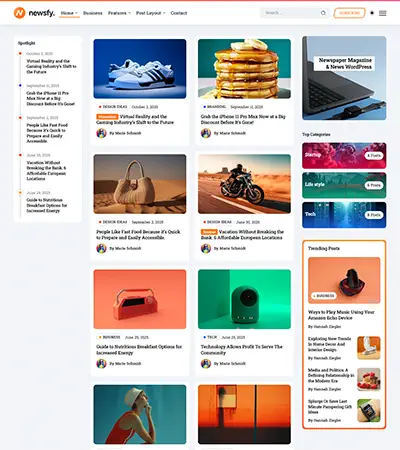Open the Virtual Reality spotlight article link
Screen dimensions: 400x450
click(51, 67)
